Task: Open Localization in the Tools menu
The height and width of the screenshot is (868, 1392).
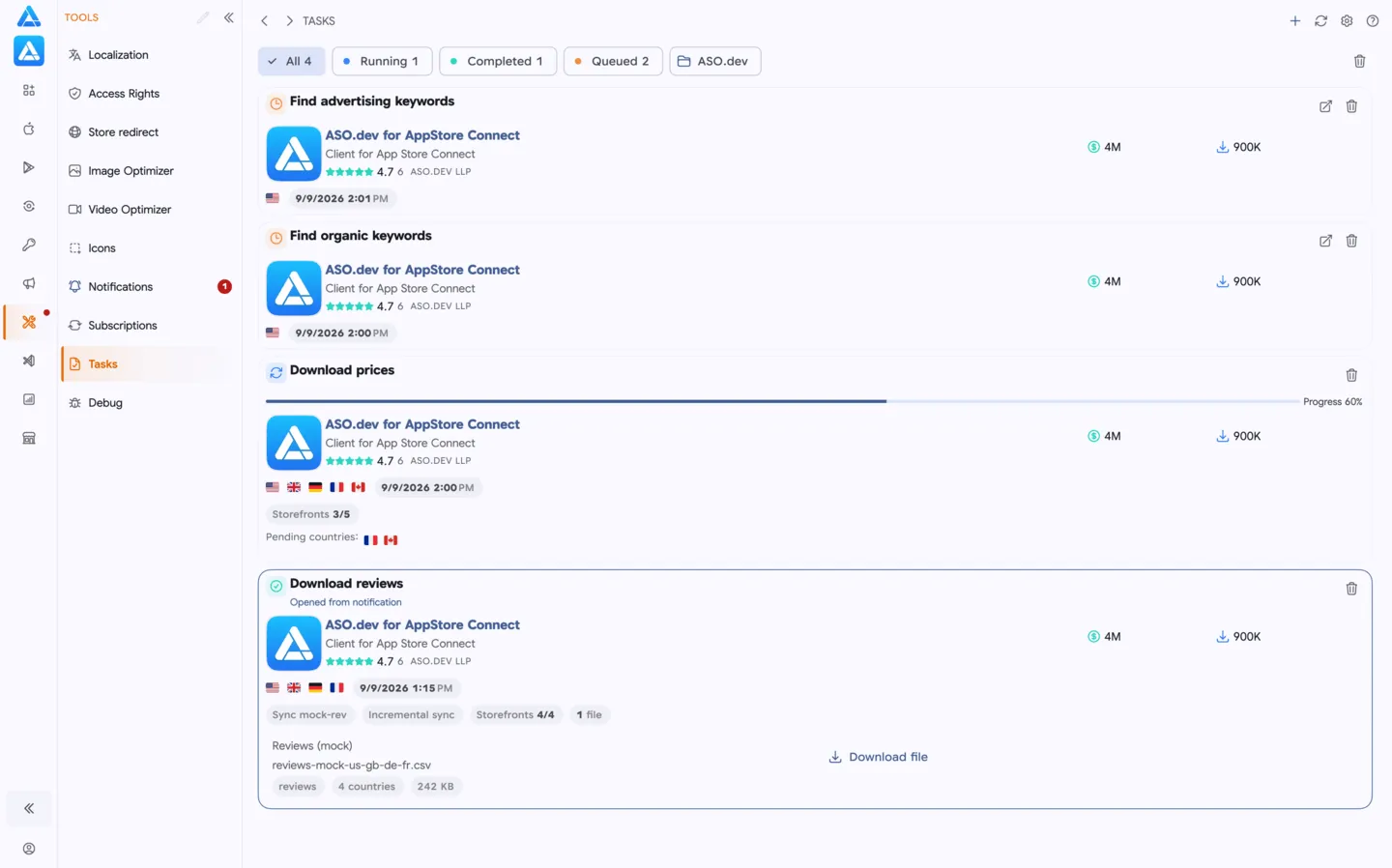Action: 149,55
